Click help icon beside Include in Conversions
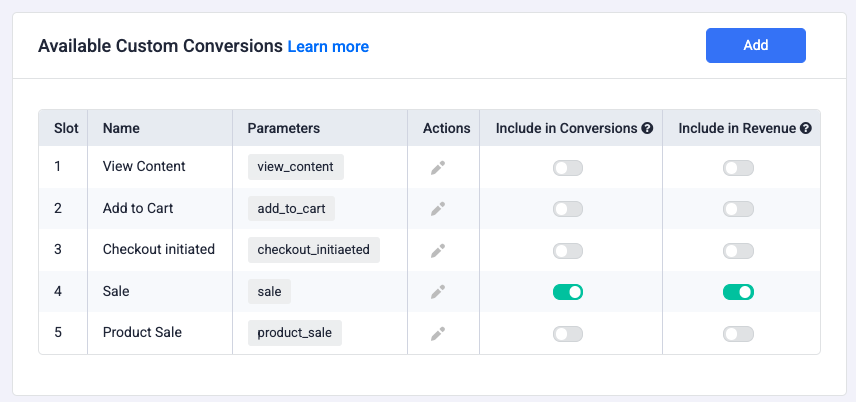 tap(647, 128)
